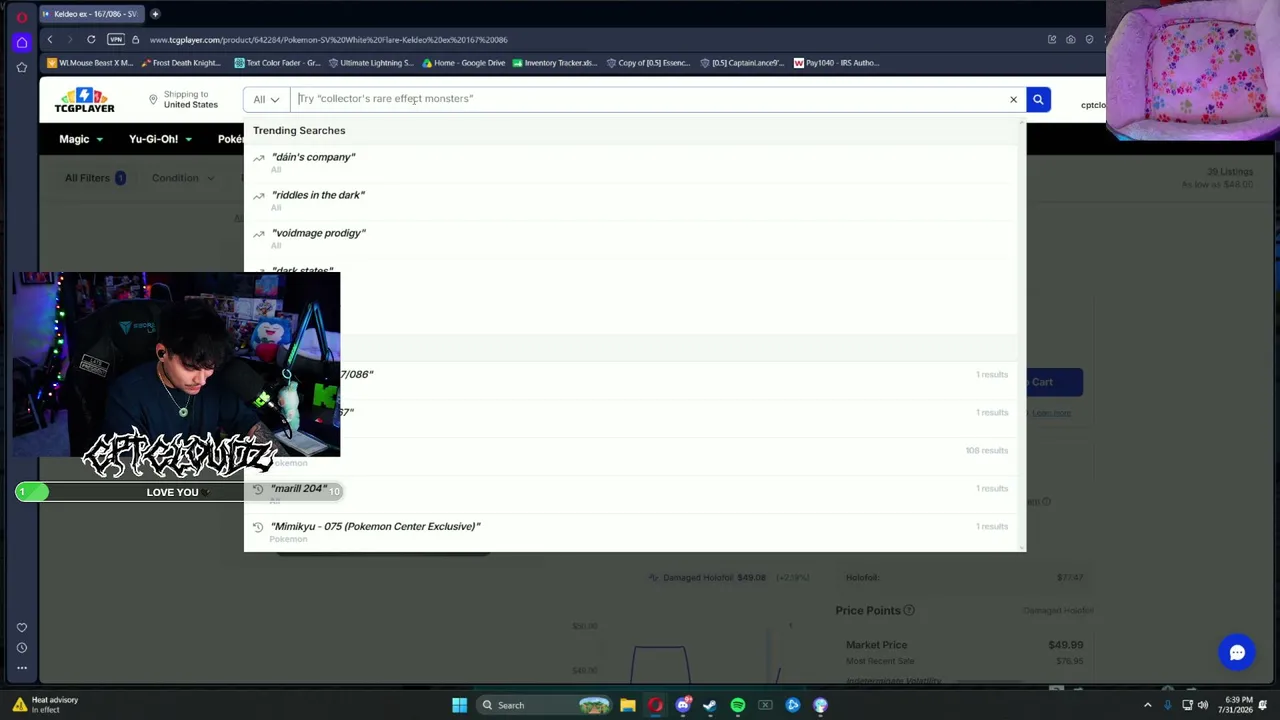Reload the page

[x=91, y=39]
